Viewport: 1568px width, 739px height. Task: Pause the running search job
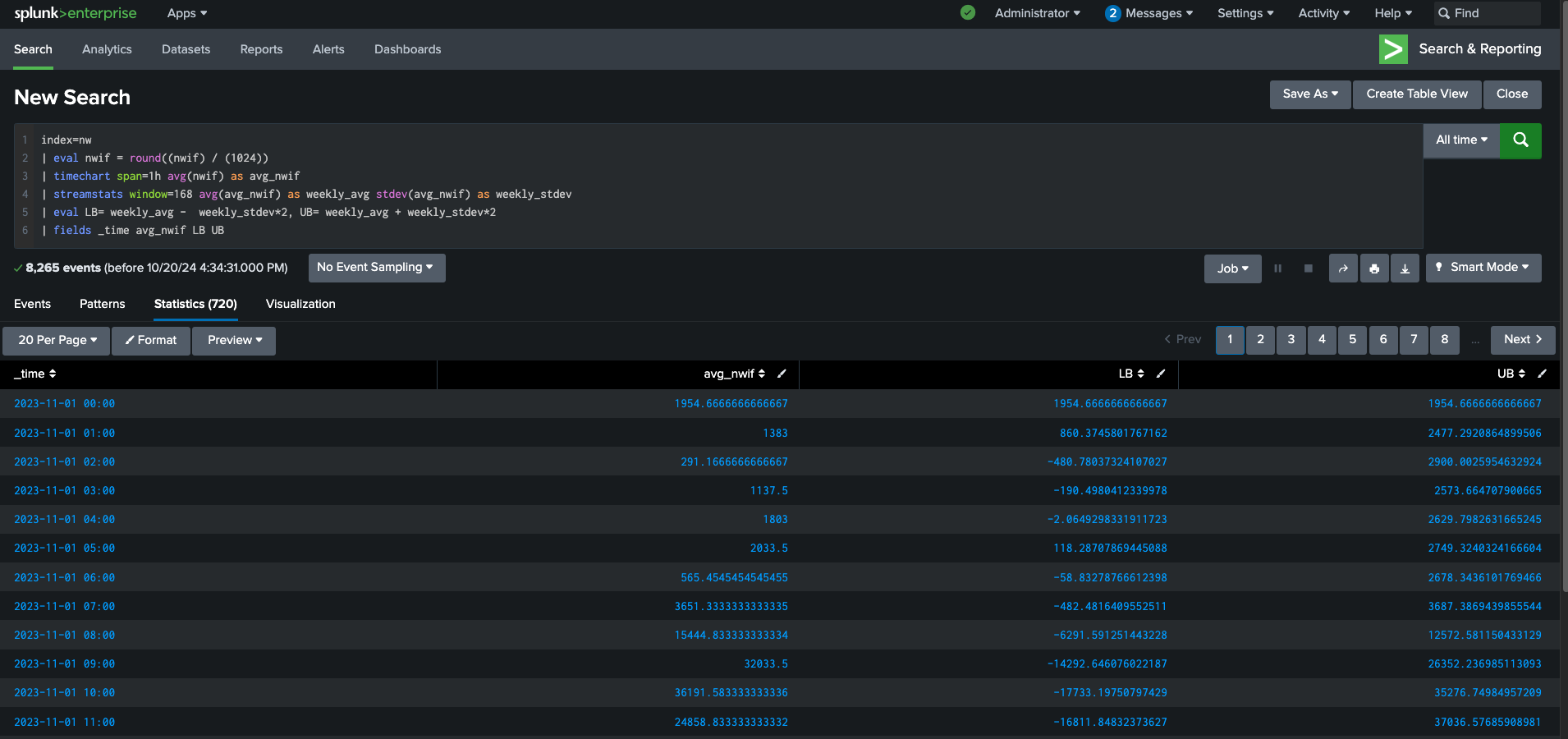1277,269
